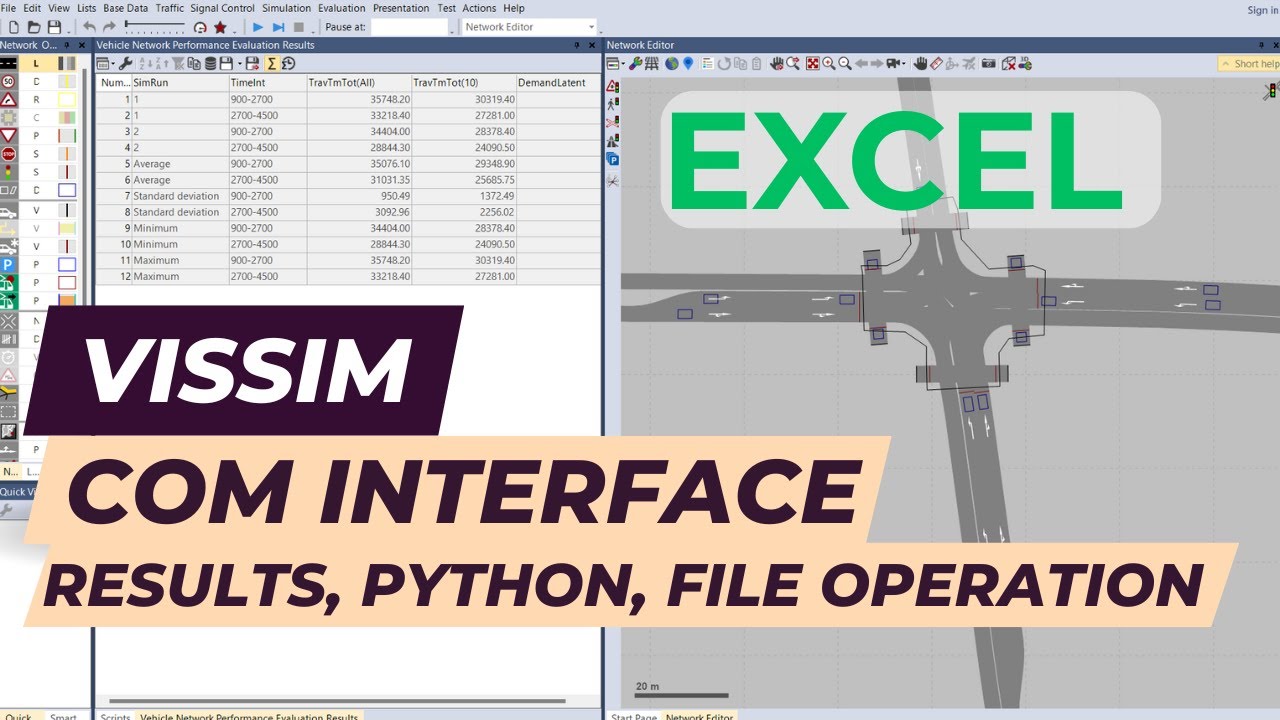Toggle background map globe in Network Editor
Viewport: 1280px width, 720px height.
pyautogui.click(x=672, y=64)
